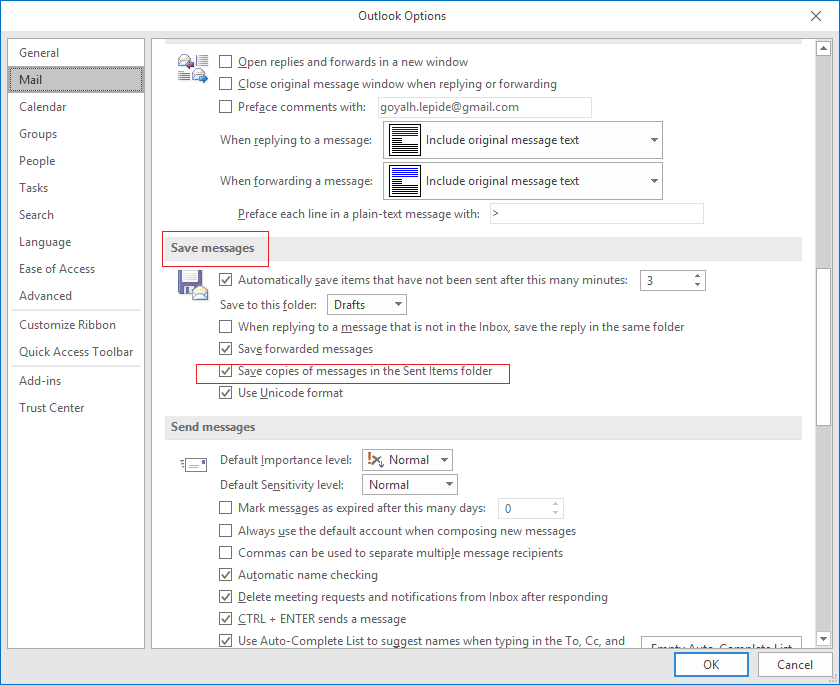This screenshot has width=840, height=685.
Task: Open Default Importance level dropdown
Action: coord(407,460)
